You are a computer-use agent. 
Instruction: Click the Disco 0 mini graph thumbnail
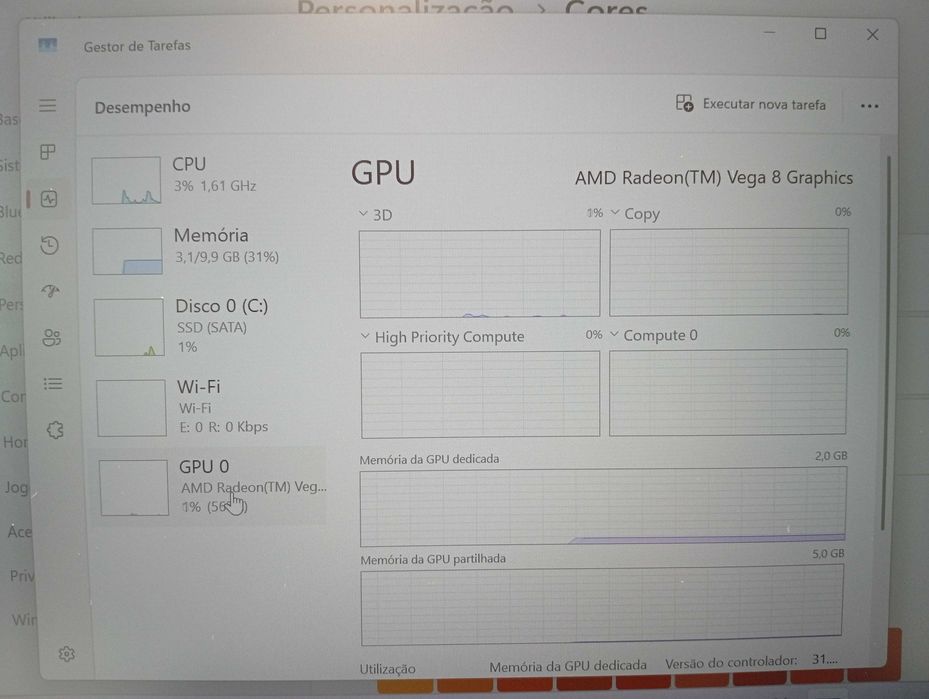pyautogui.click(x=129, y=327)
